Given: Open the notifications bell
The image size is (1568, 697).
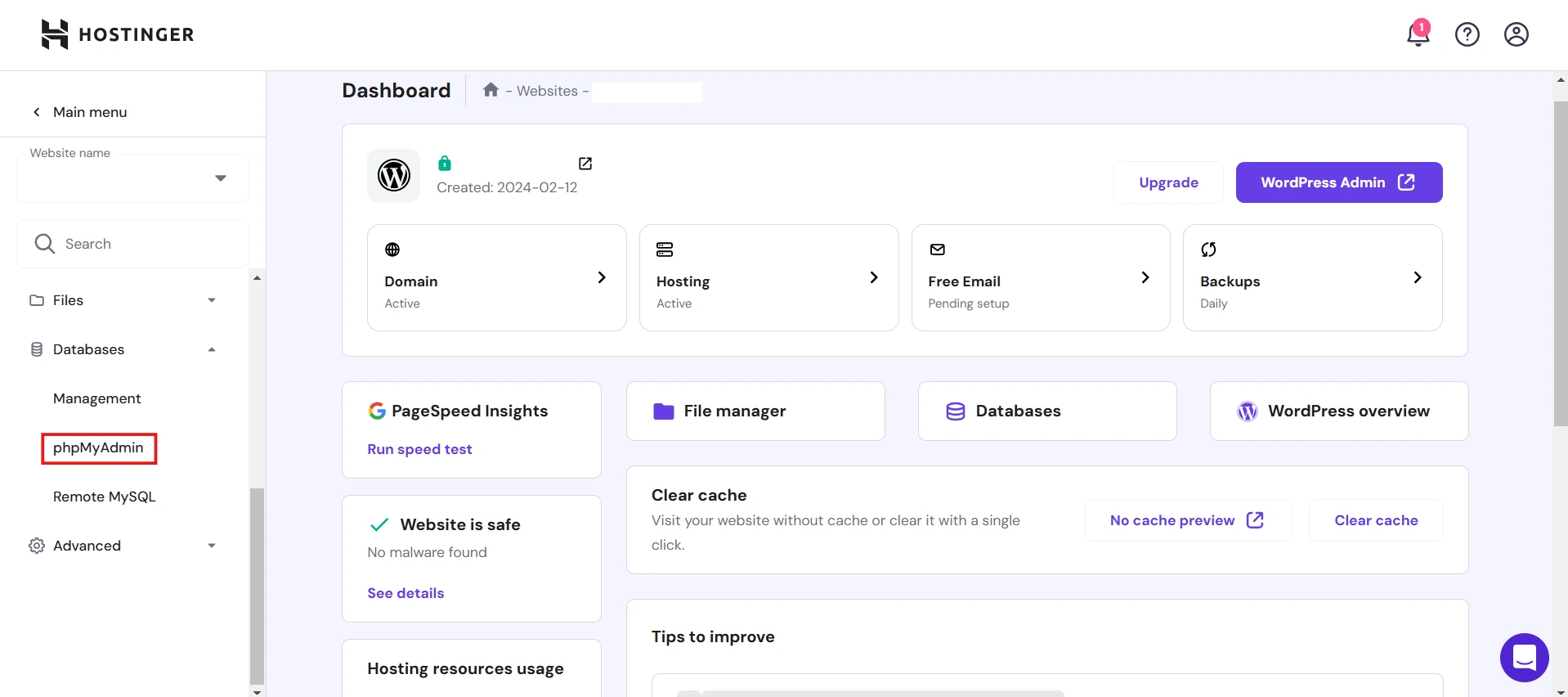Looking at the screenshot, I should 1418,34.
